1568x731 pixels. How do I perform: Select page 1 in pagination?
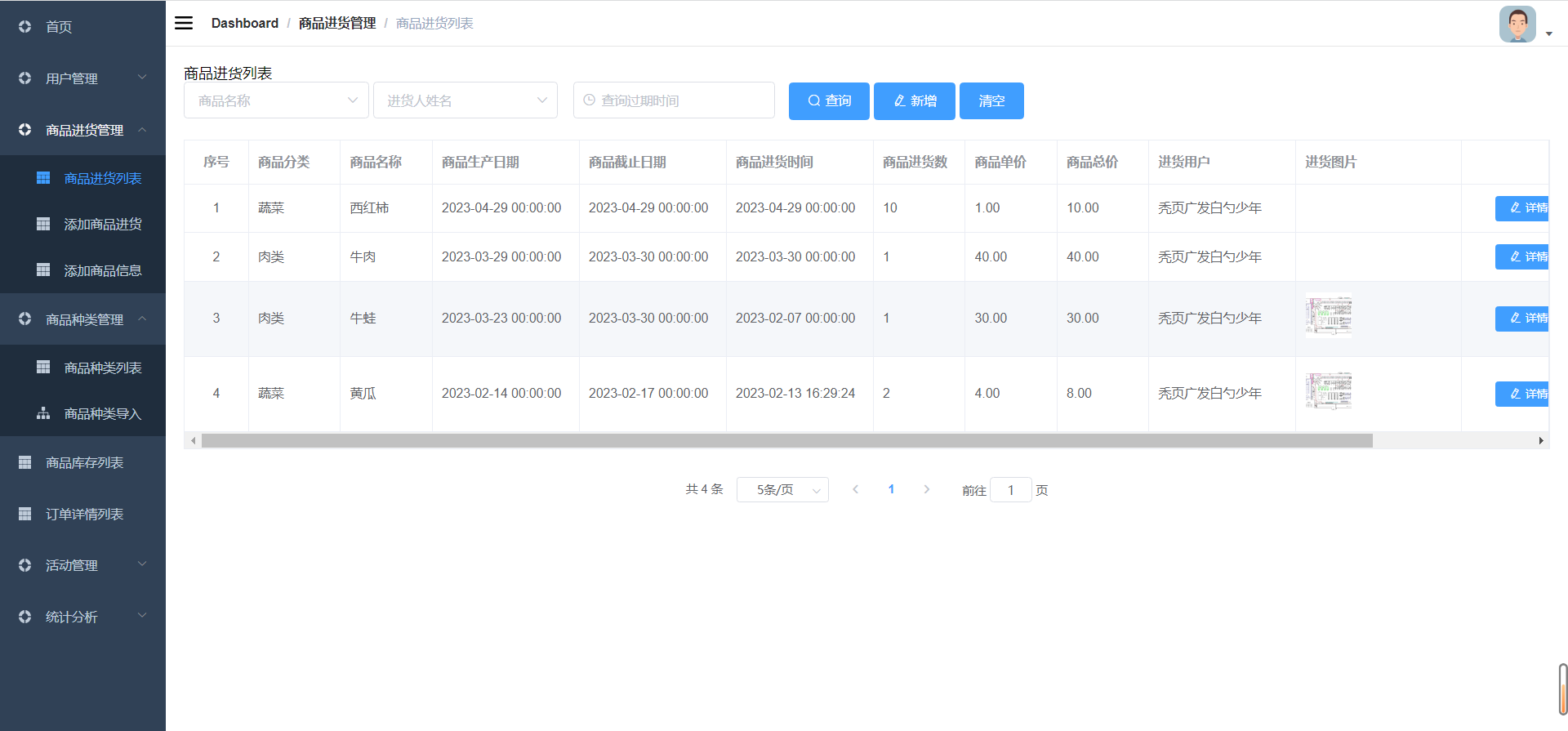(x=891, y=489)
